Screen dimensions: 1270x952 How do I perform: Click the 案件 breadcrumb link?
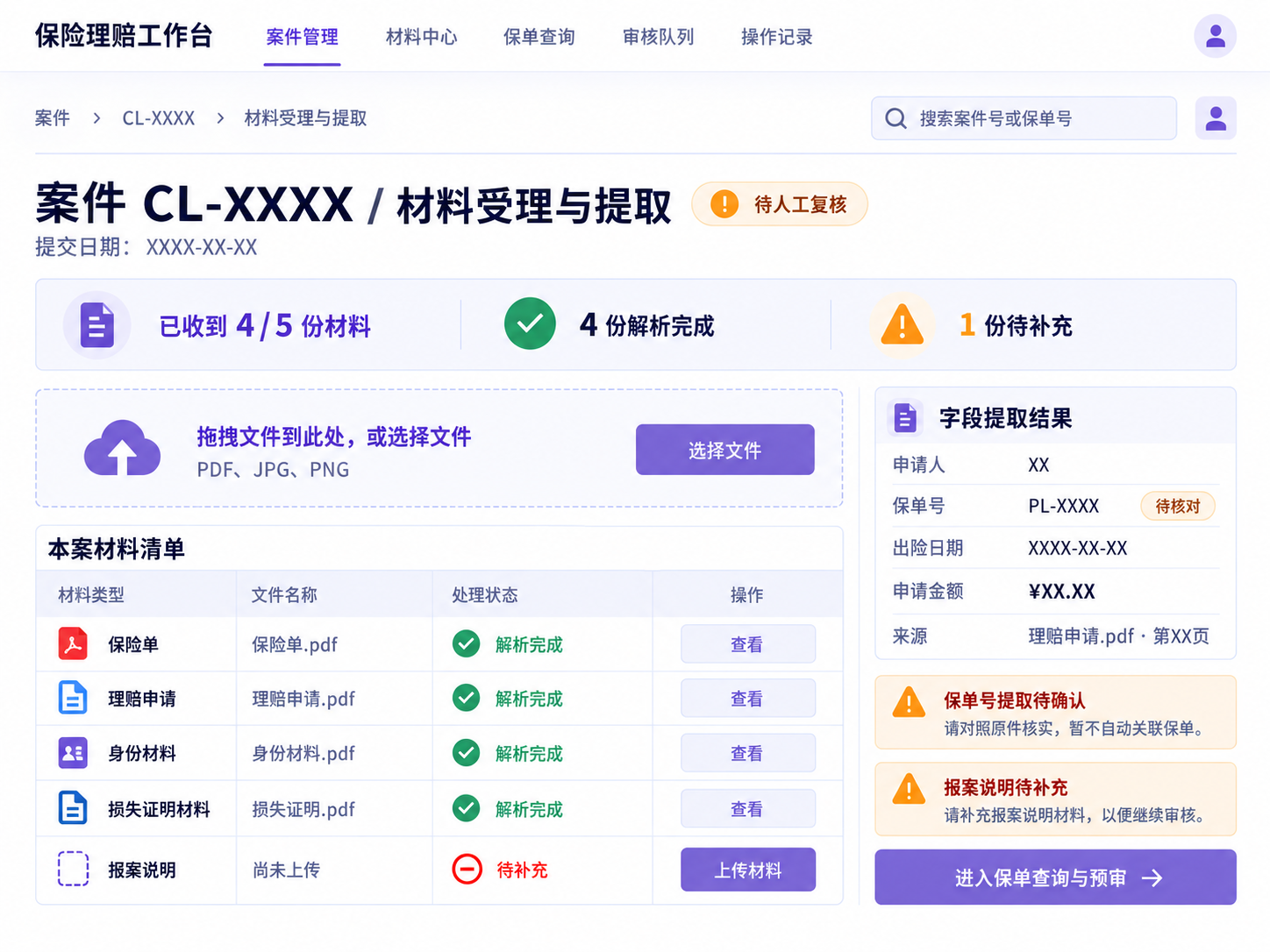click(53, 118)
